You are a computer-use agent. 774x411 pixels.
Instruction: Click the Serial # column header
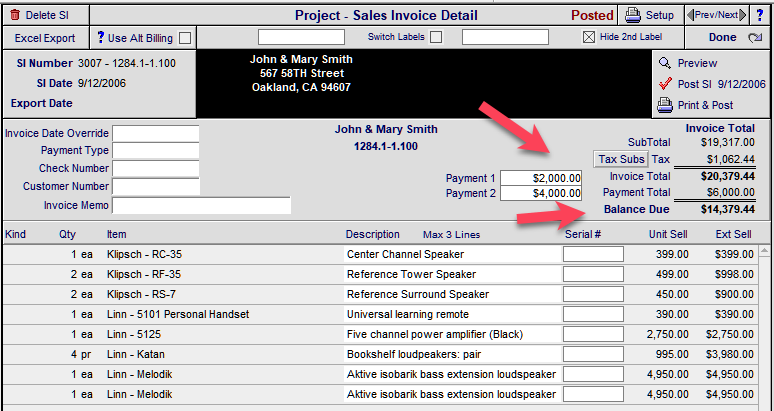coord(583,234)
